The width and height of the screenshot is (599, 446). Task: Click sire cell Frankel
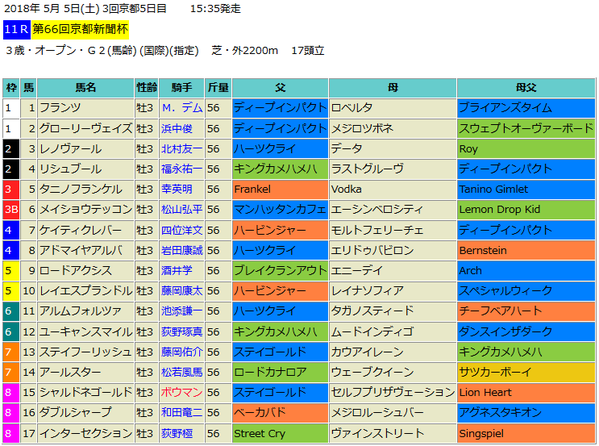pos(280,189)
